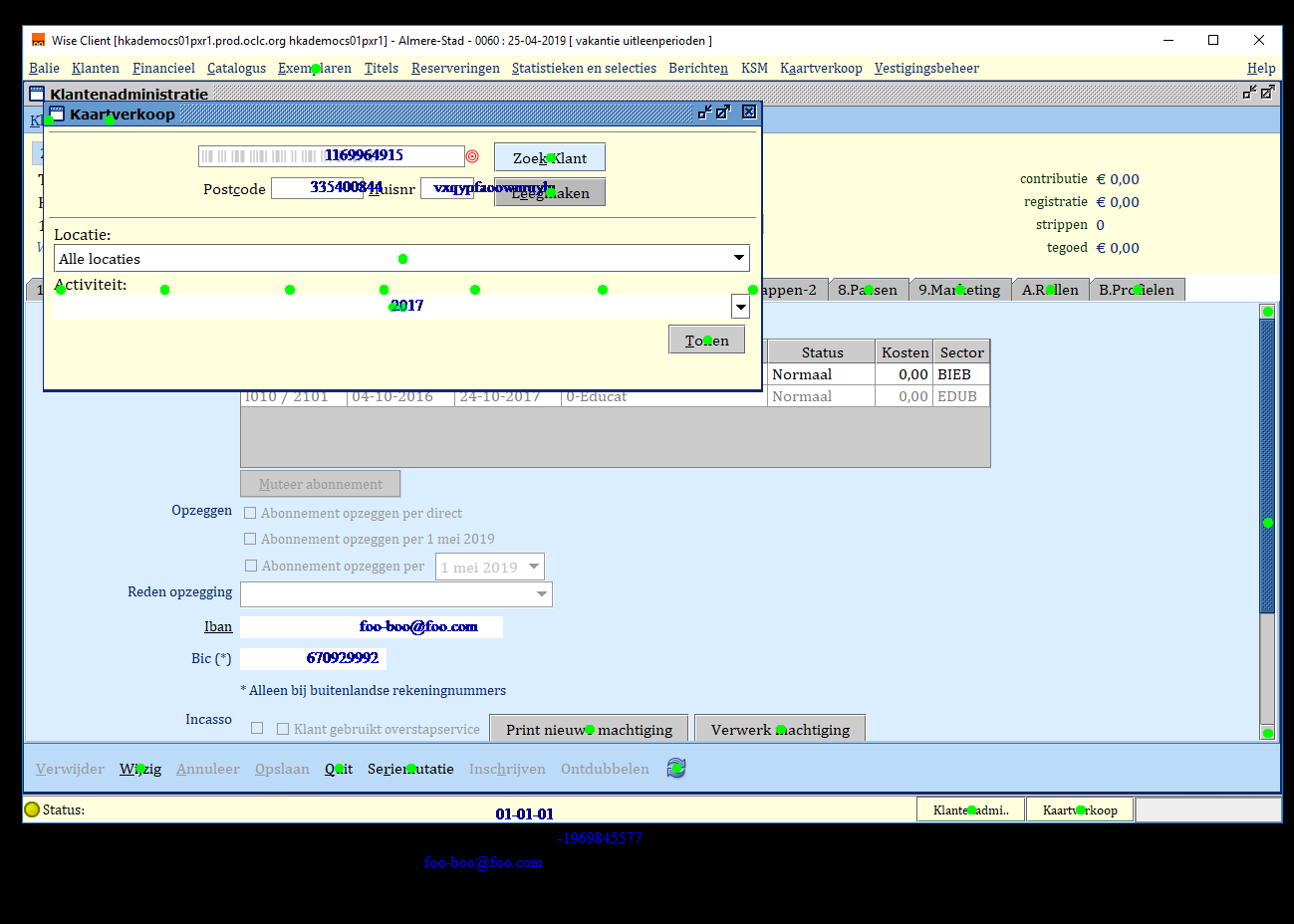Open the Klanten menu
Screen dimensions: 1294x924
click(x=96, y=68)
